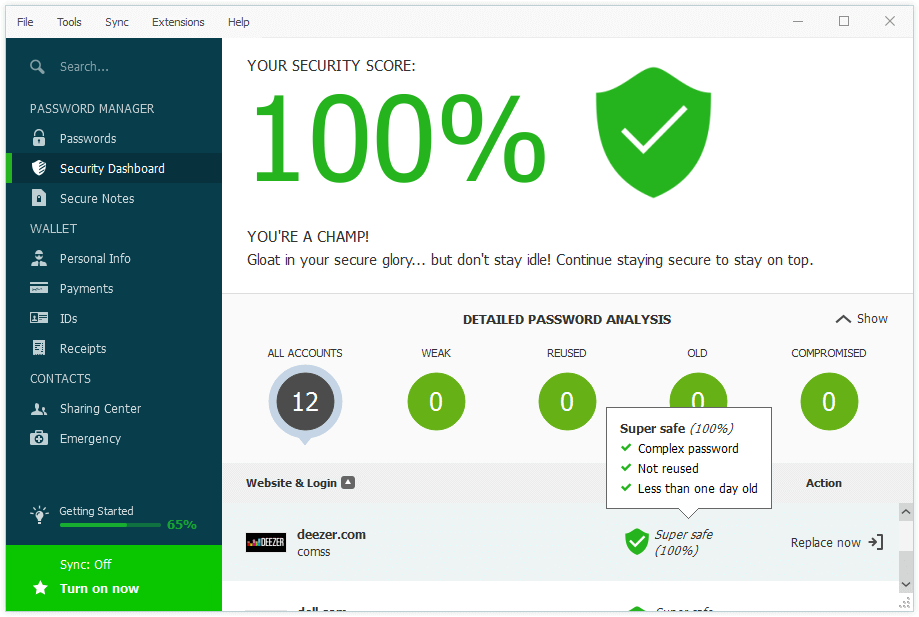Open the Emergency contacts section

pyautogui.click(x=88, y=438)
